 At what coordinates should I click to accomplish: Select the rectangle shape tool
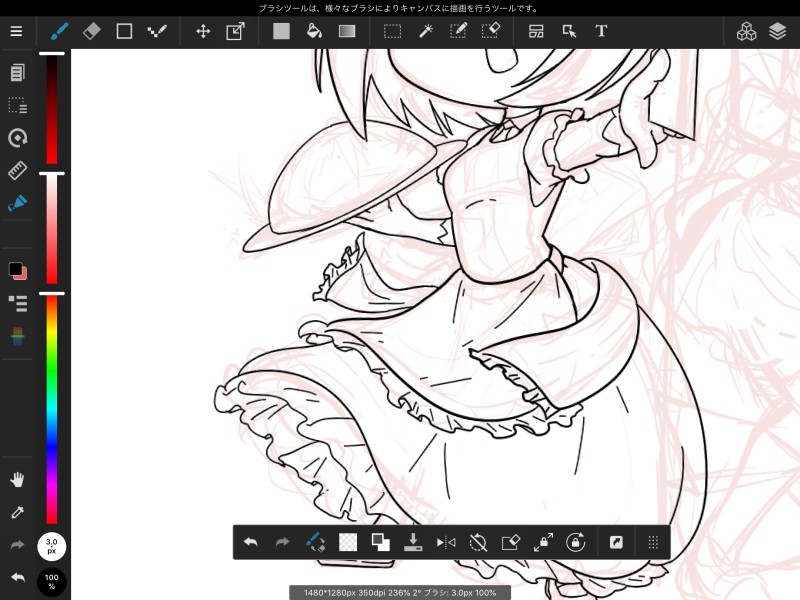tap(124, 31)
